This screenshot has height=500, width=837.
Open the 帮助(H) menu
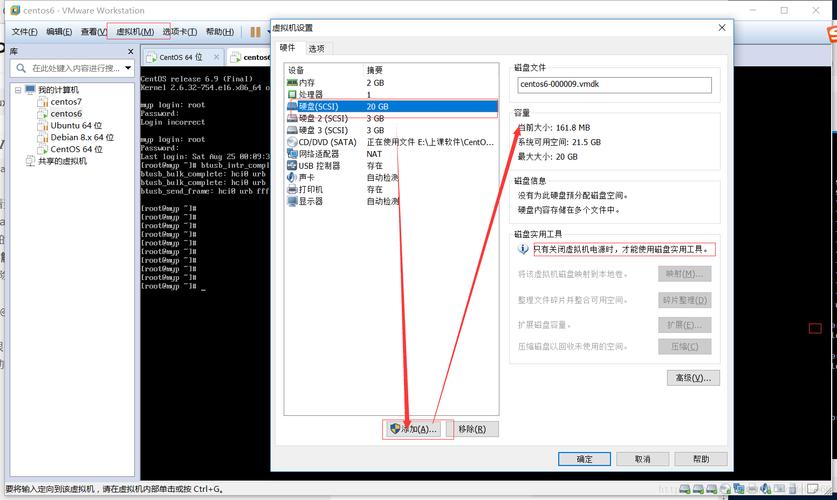pos(220,32)
